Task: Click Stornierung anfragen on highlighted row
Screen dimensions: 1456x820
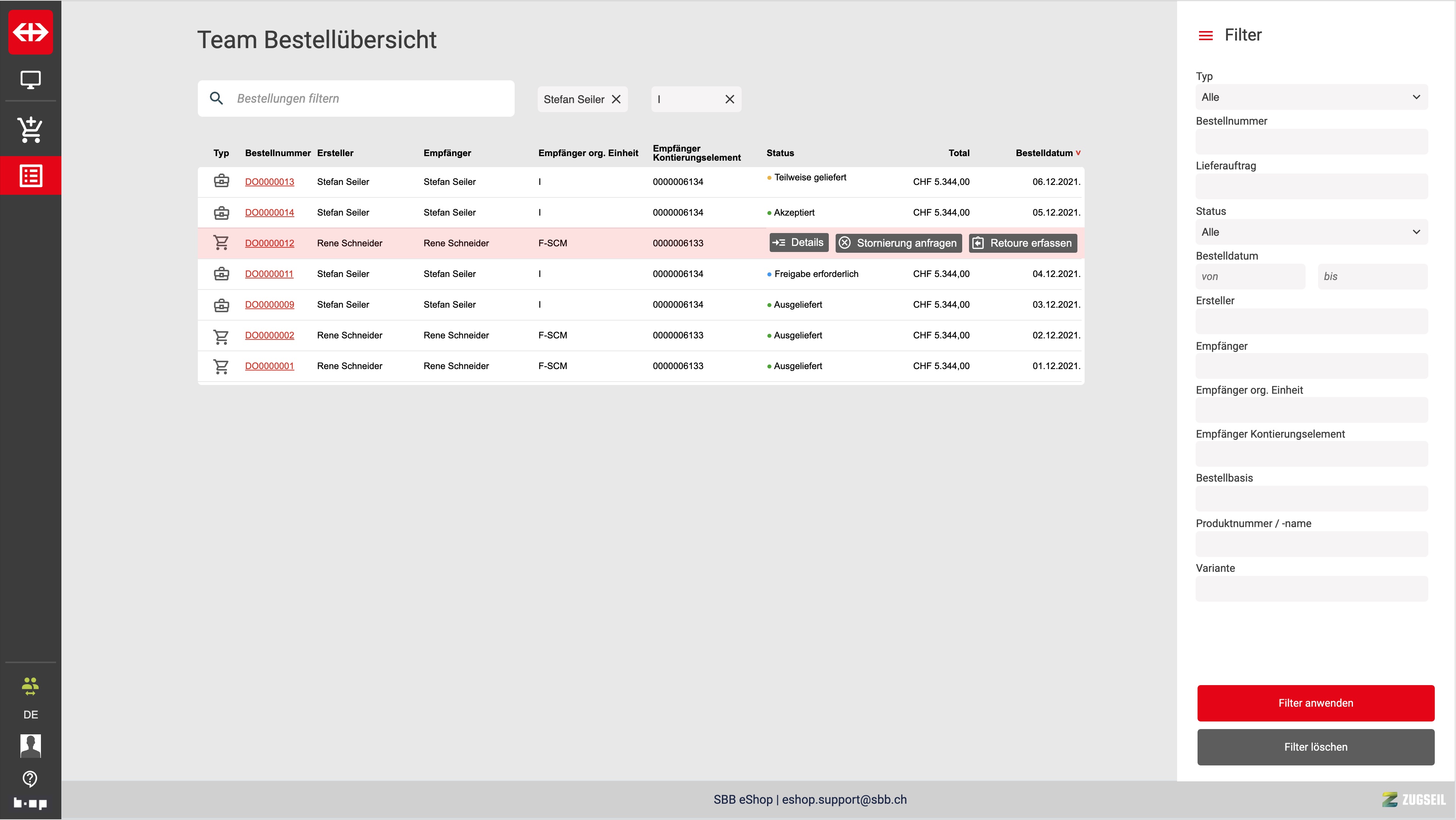Action: [x=898, y=243]
